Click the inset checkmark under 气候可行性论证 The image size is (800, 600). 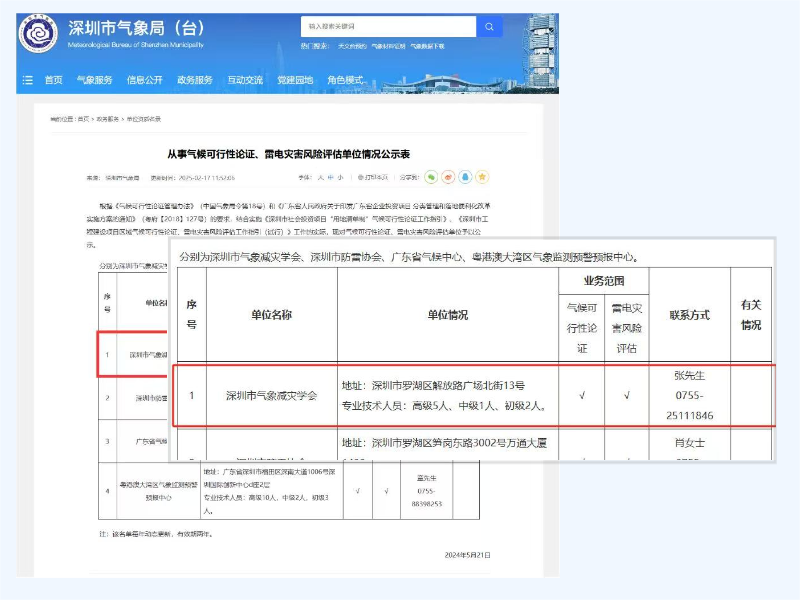point(582,395)
